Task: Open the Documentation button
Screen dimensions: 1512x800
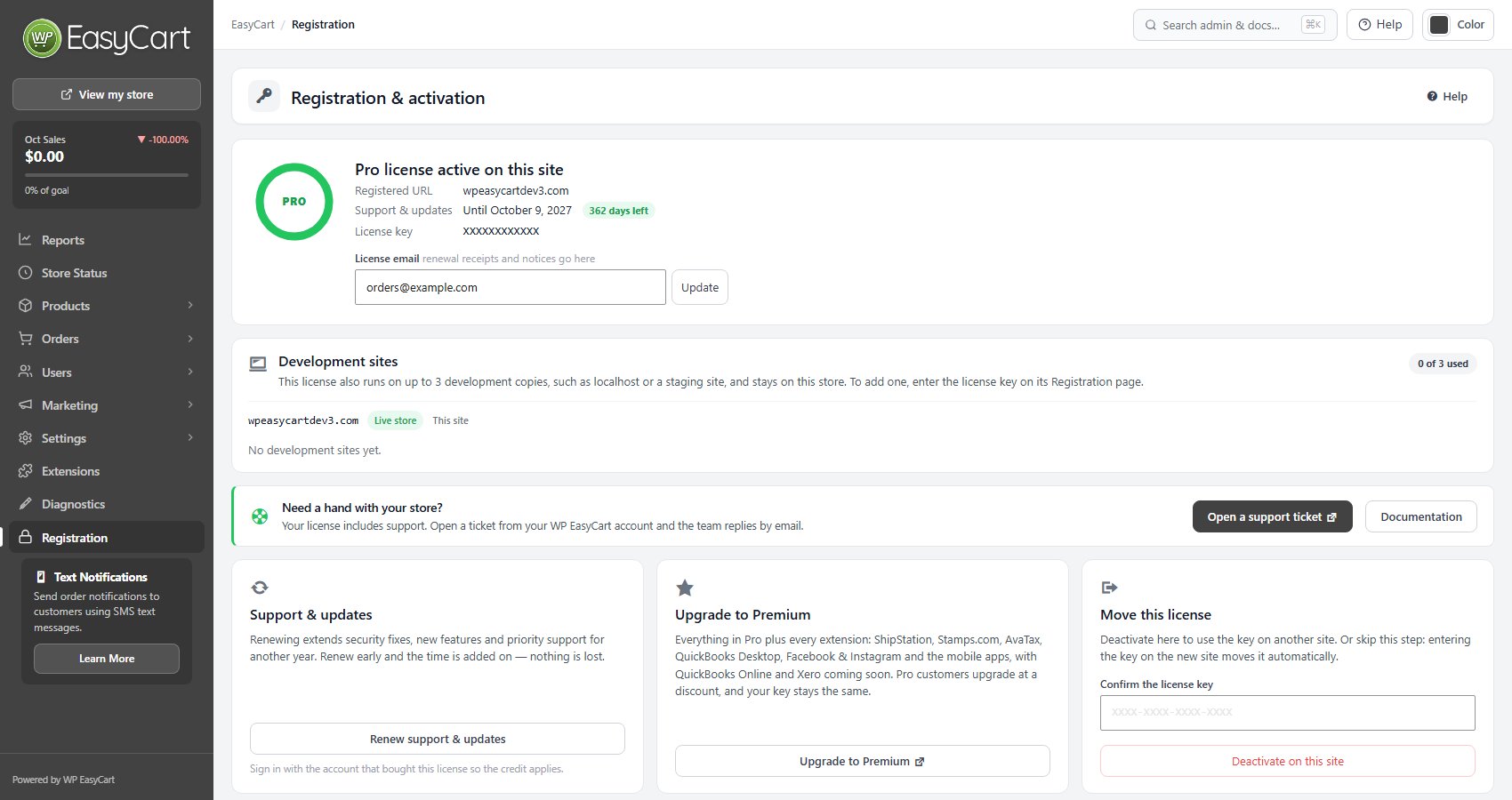Action: click(1421, 516)
